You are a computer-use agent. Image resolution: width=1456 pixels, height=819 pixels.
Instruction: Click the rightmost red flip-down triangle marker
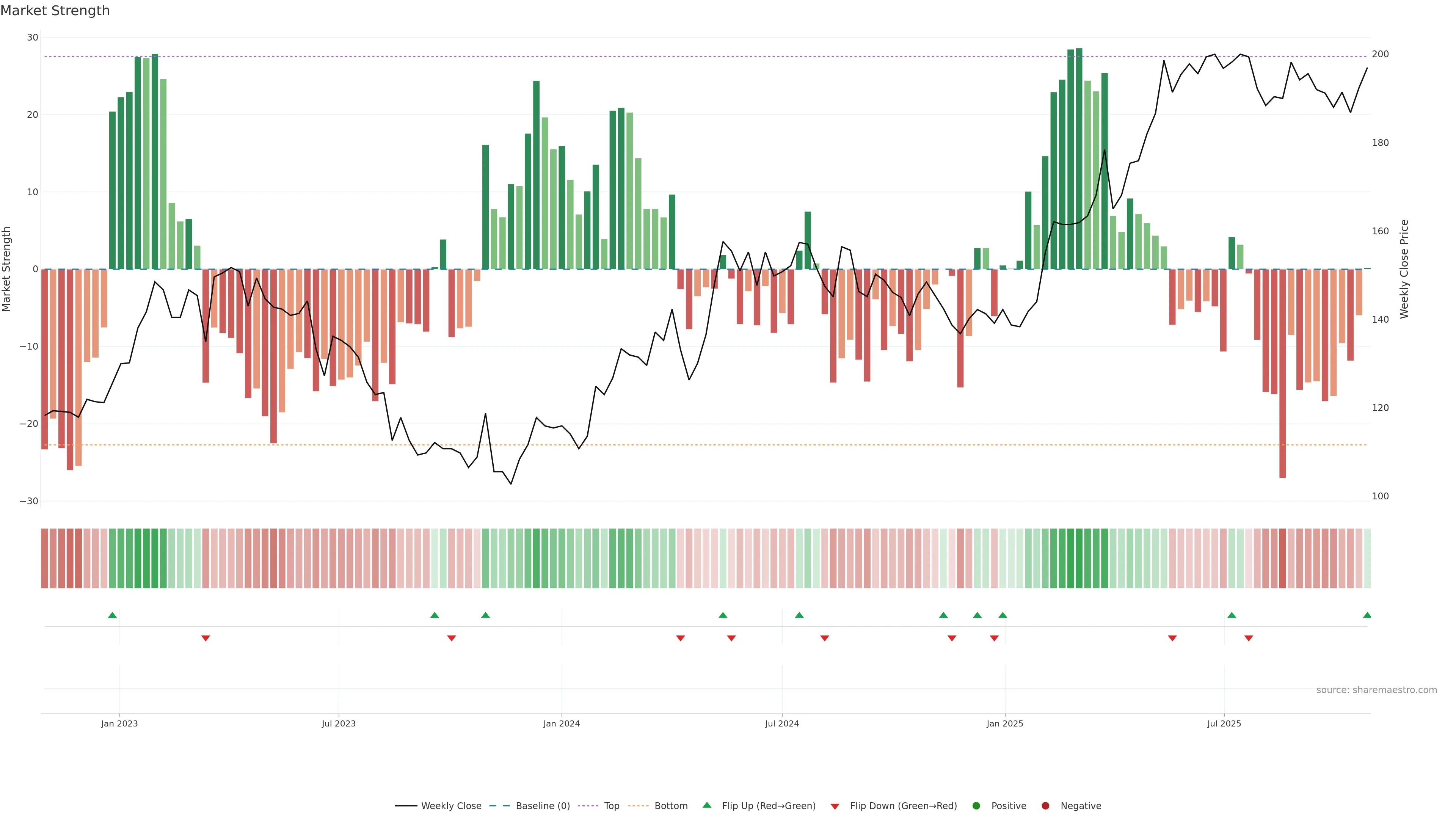[x=1249, y=638]
